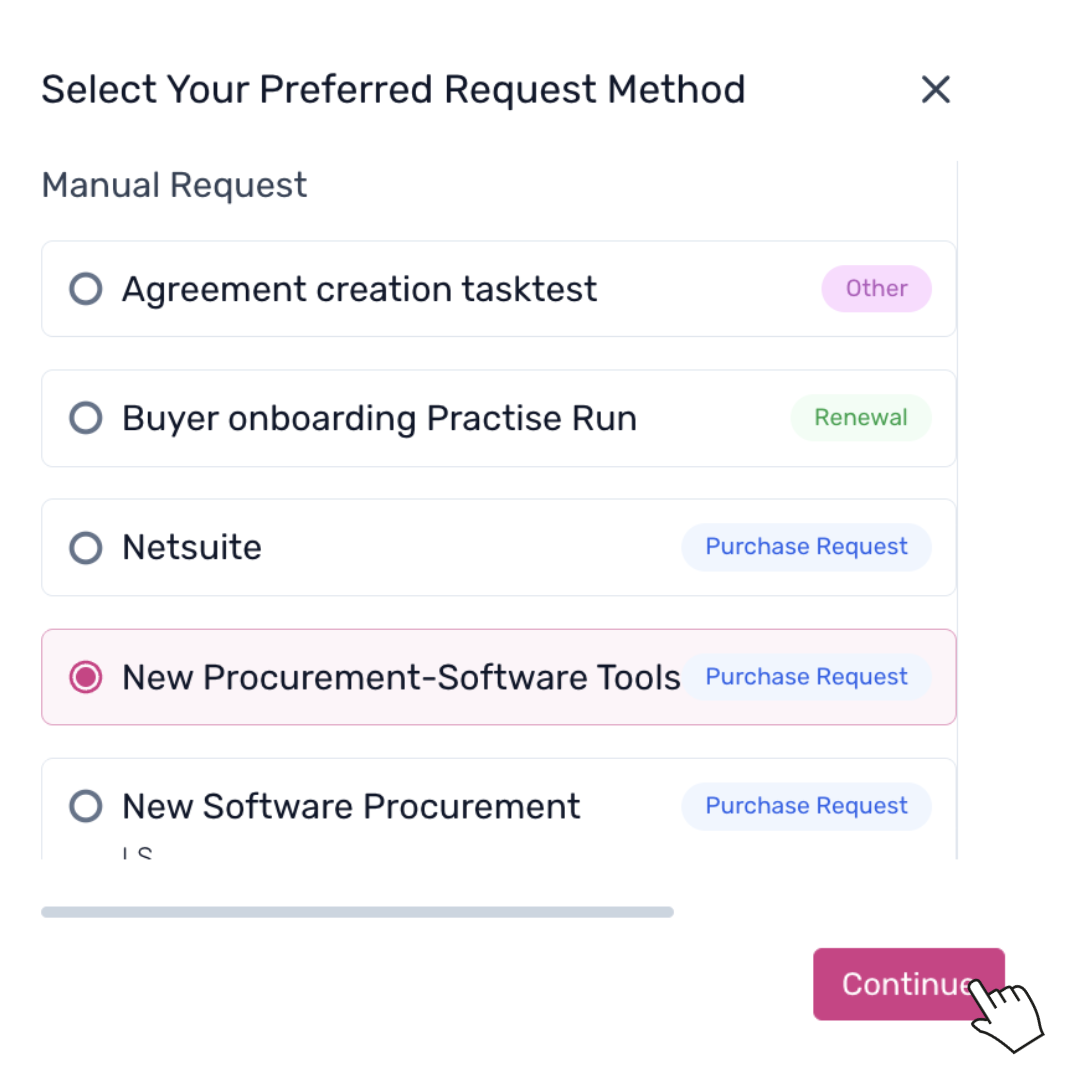Close the request method dialog
The image size is (1080, 1074).
(x=935, y=90)
